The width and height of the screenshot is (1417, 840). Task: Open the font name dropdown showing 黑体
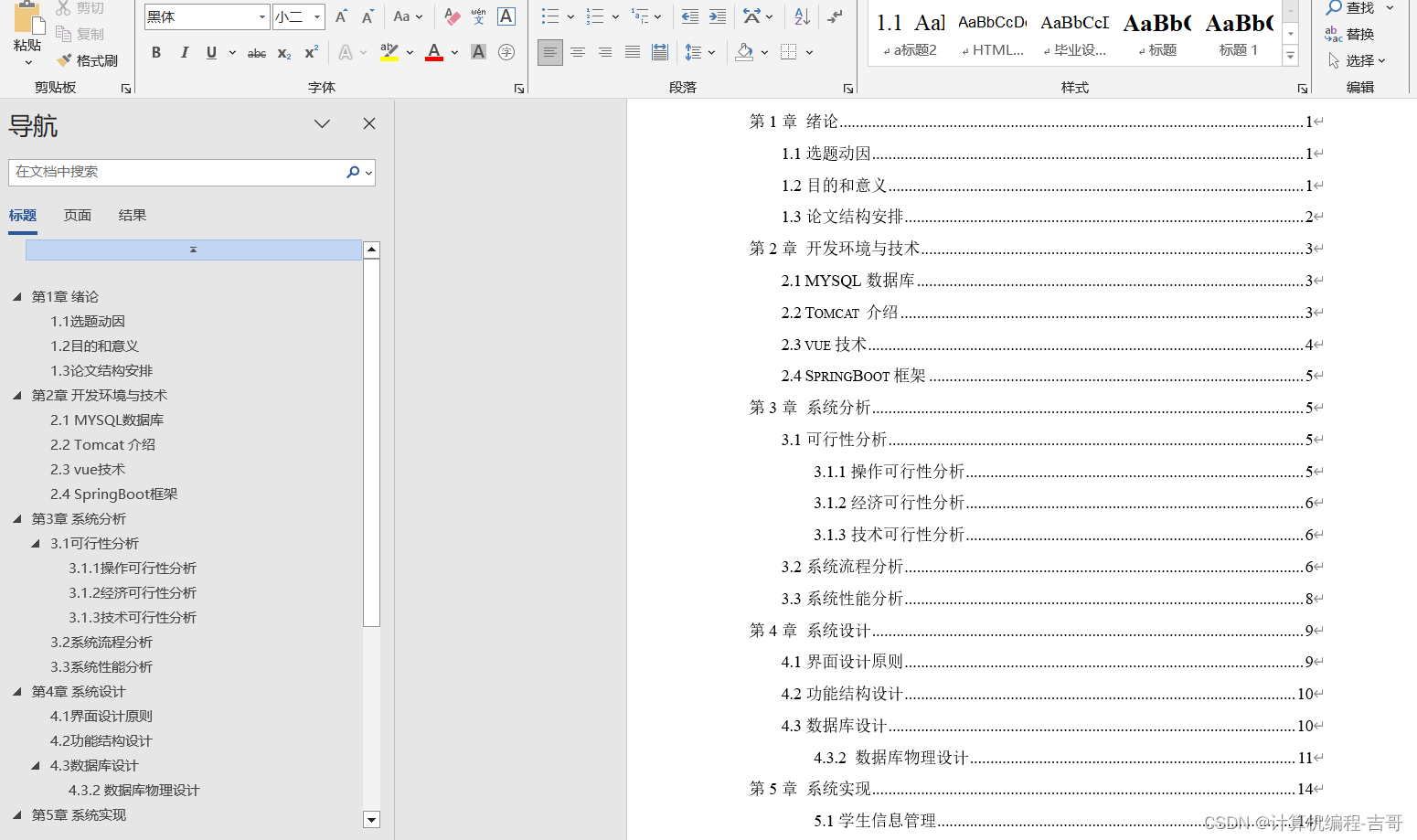pyautogui.click(x=262, y=16)
